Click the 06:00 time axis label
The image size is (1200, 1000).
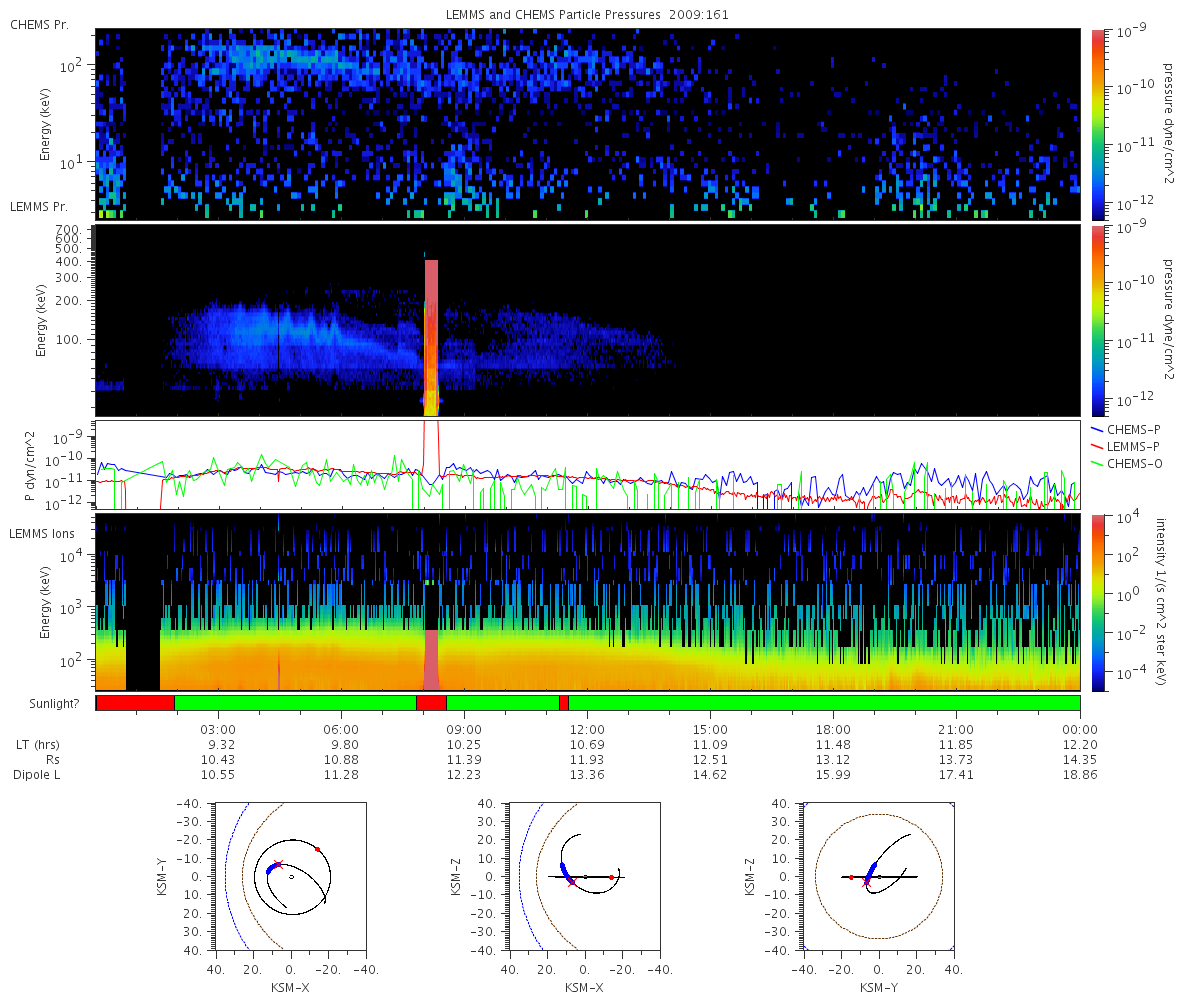341,729
